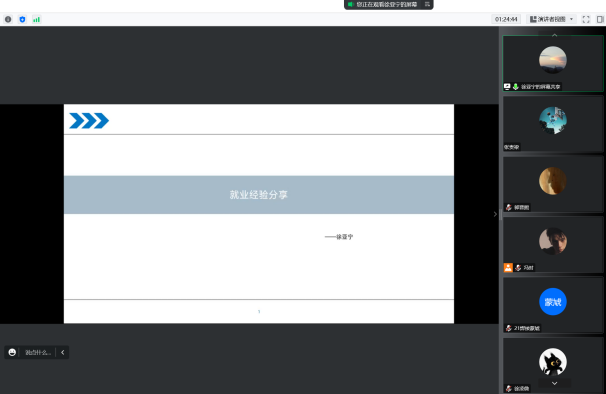This screenshot has width=606, height=394.
Task: Enter fullscreen mode with the corner brackets icon
Action: [586, 19]
